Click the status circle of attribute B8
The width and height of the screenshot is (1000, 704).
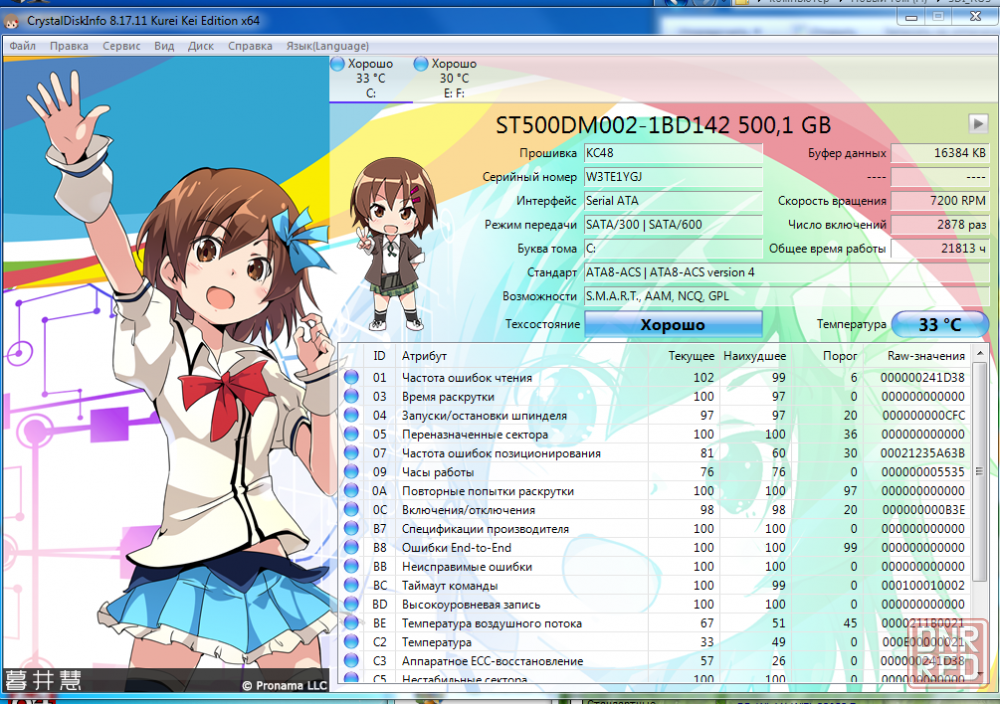351,547
